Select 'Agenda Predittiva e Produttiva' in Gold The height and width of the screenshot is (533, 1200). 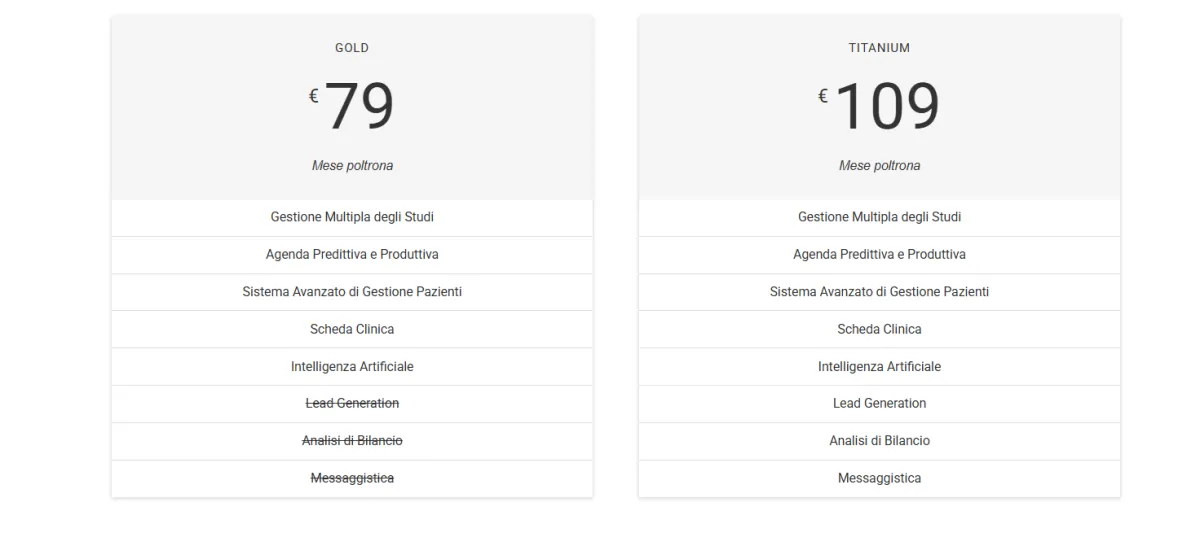352,255
